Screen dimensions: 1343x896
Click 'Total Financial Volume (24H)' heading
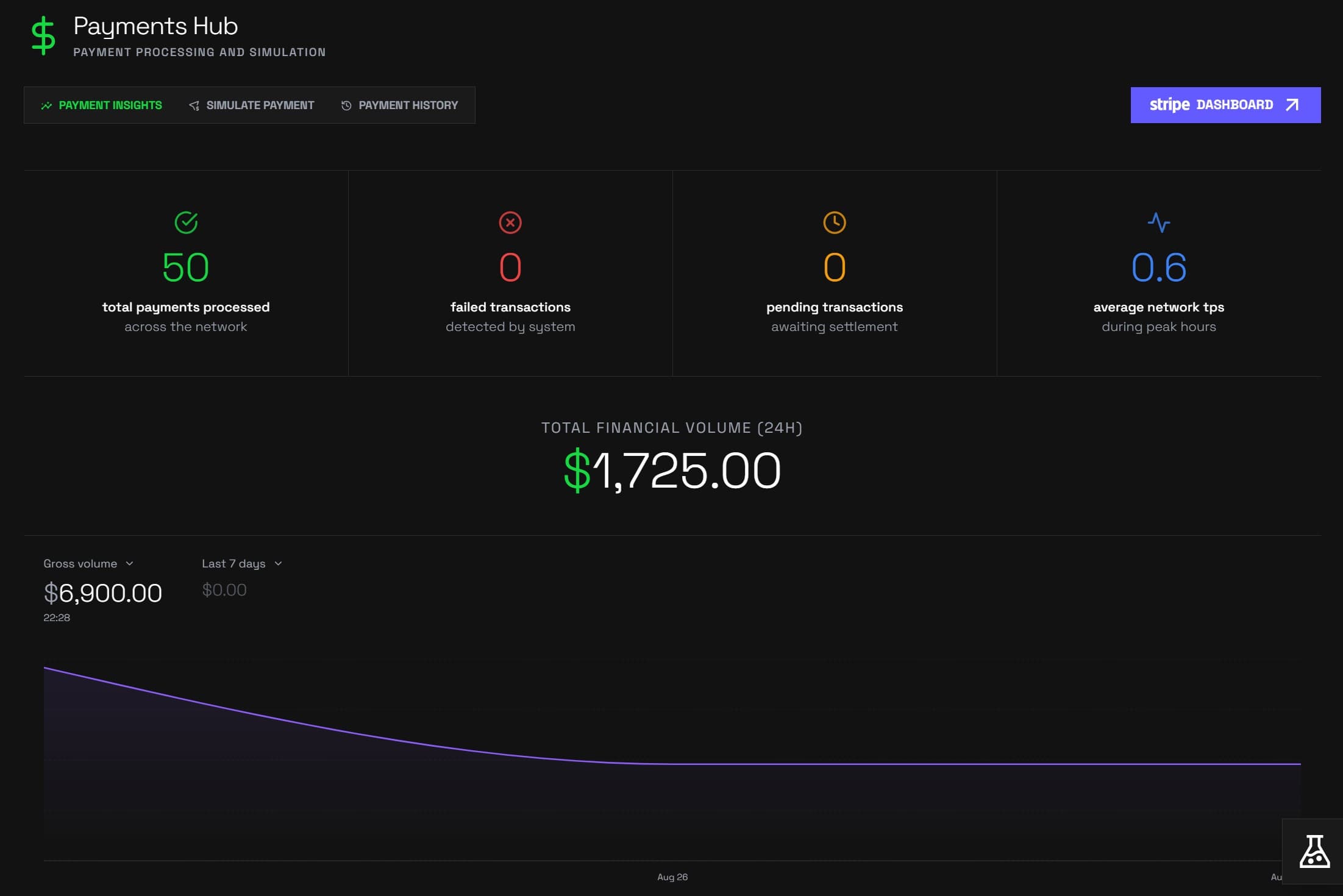pyautogui.click(x=672, y=428)
